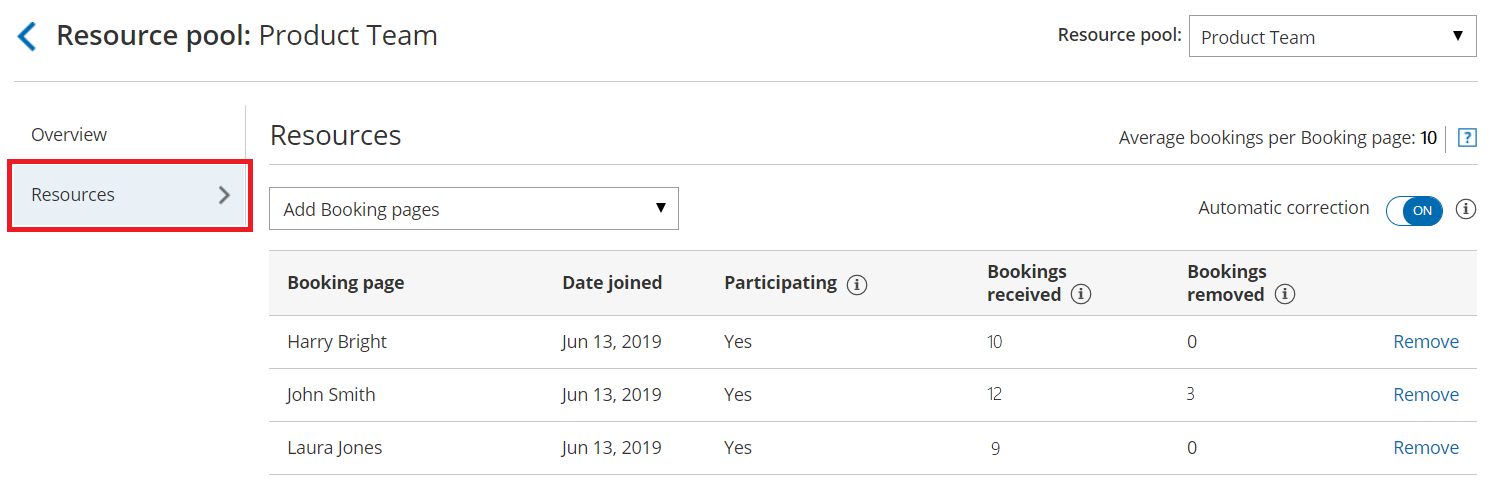Click the Booking page column header
1493x496 pixels.
coord(345,283)
